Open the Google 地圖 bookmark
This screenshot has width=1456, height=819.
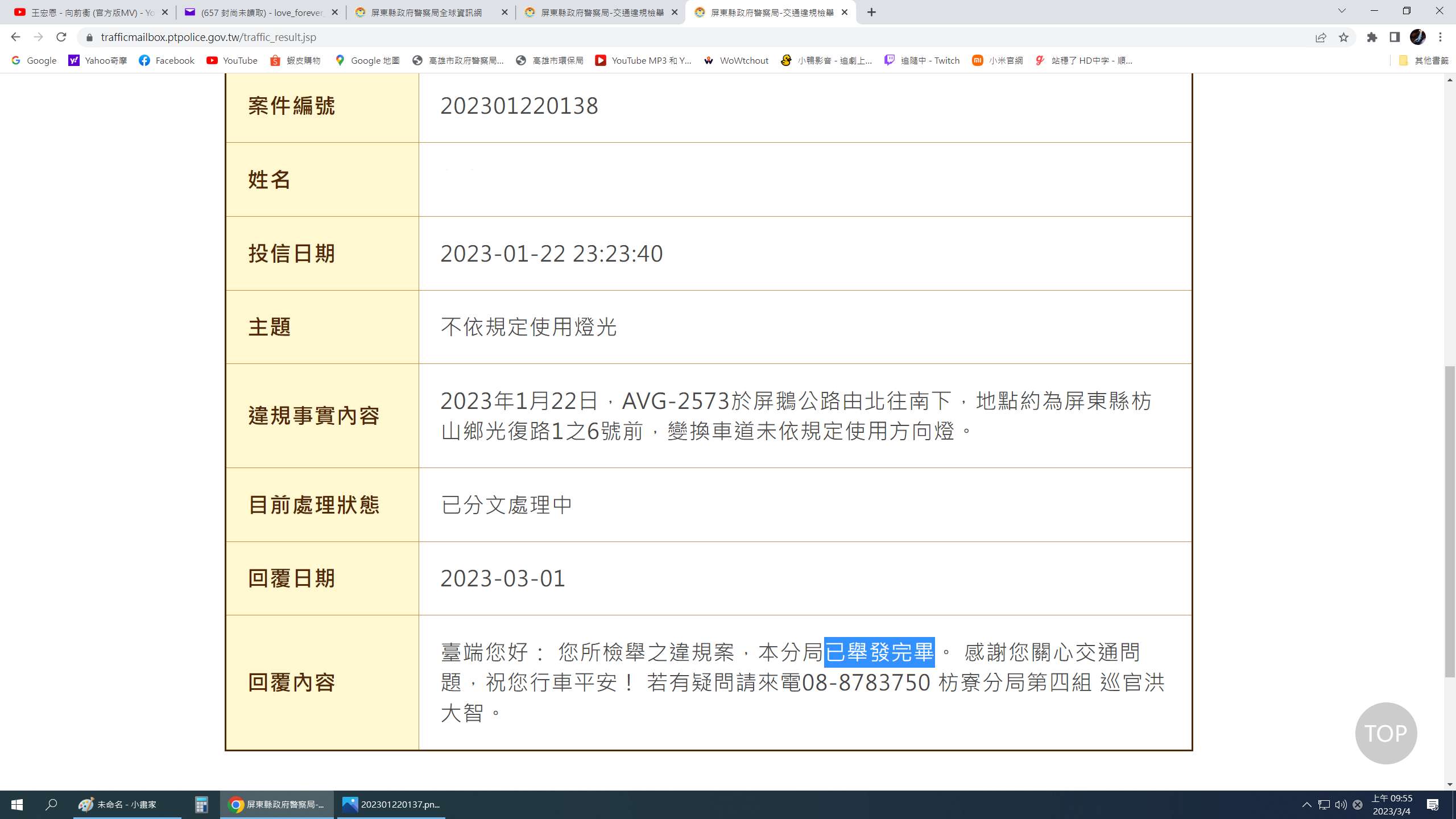367,60
